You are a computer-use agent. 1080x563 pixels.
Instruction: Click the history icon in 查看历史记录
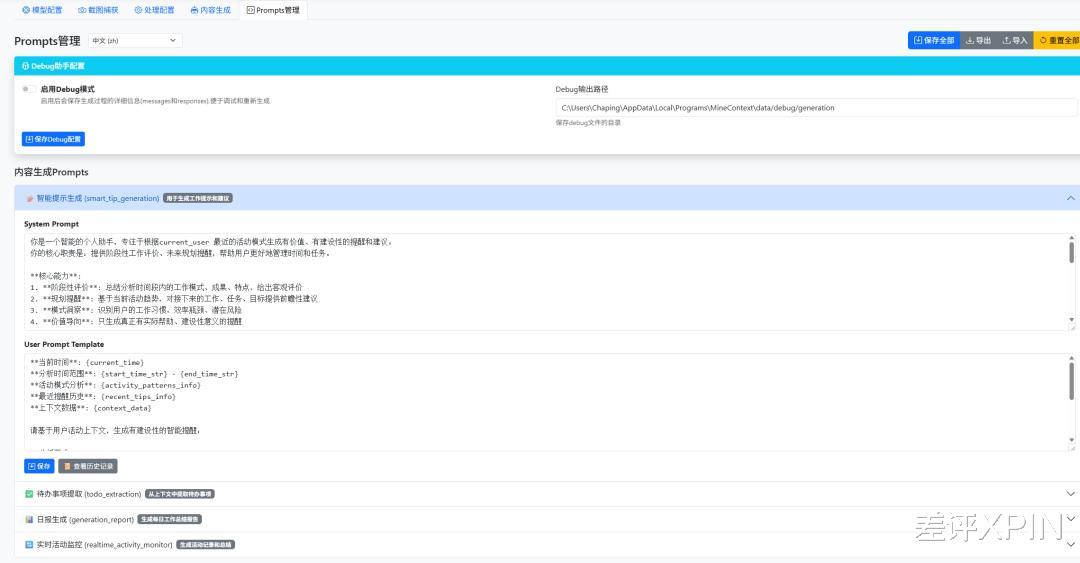coord(68,467)
